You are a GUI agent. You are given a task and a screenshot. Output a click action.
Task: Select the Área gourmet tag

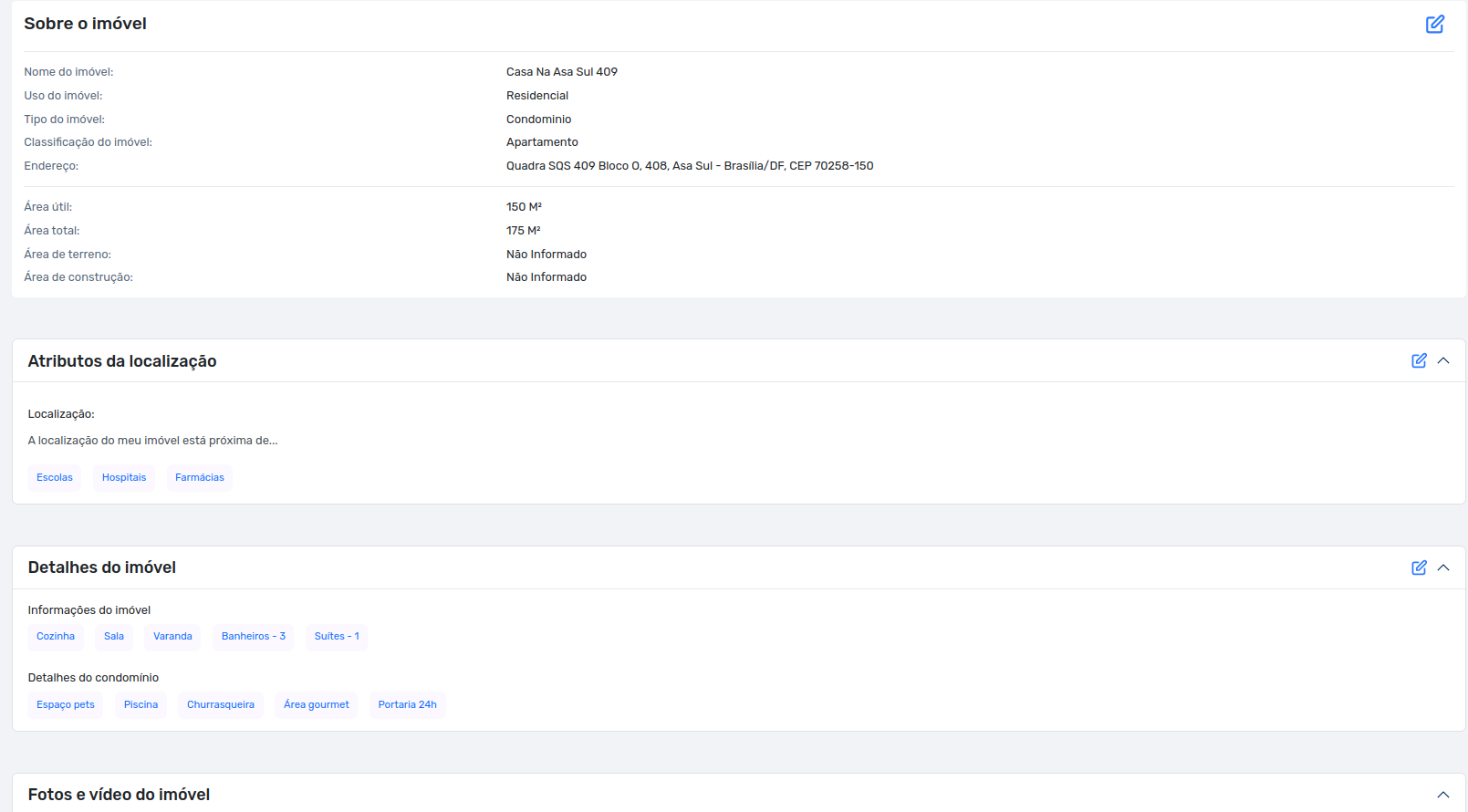(317, 705)
